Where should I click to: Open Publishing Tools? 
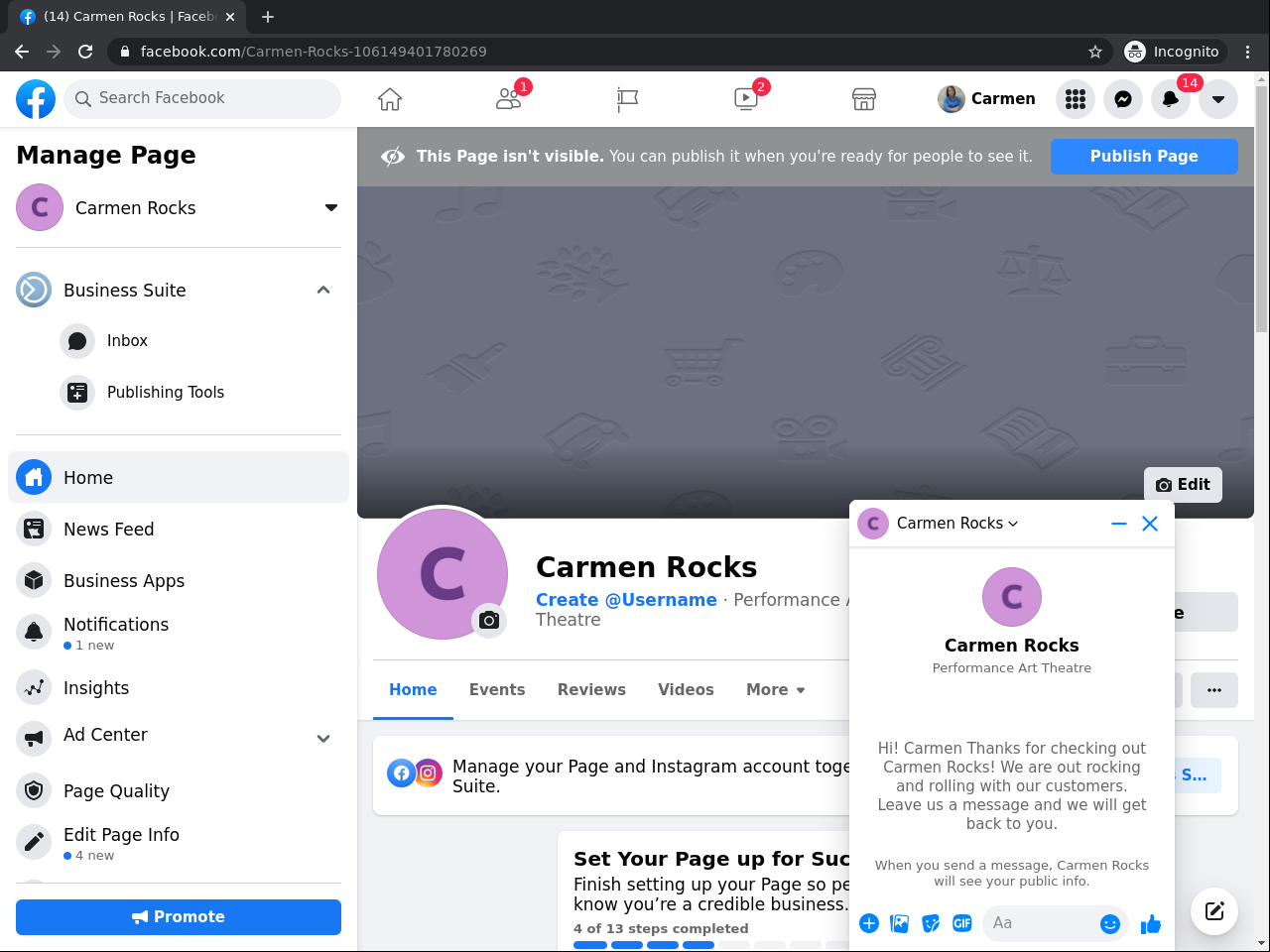[x=179, y=393]
